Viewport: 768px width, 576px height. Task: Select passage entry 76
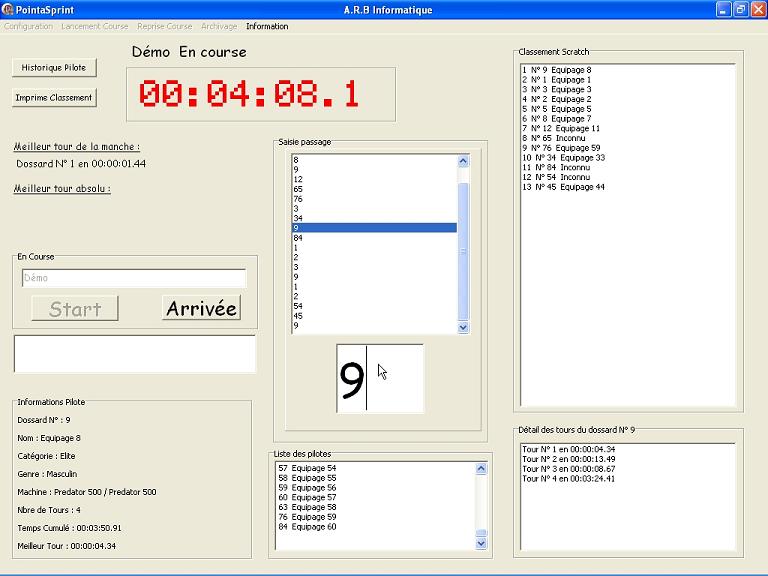click(x=374, y=199)
